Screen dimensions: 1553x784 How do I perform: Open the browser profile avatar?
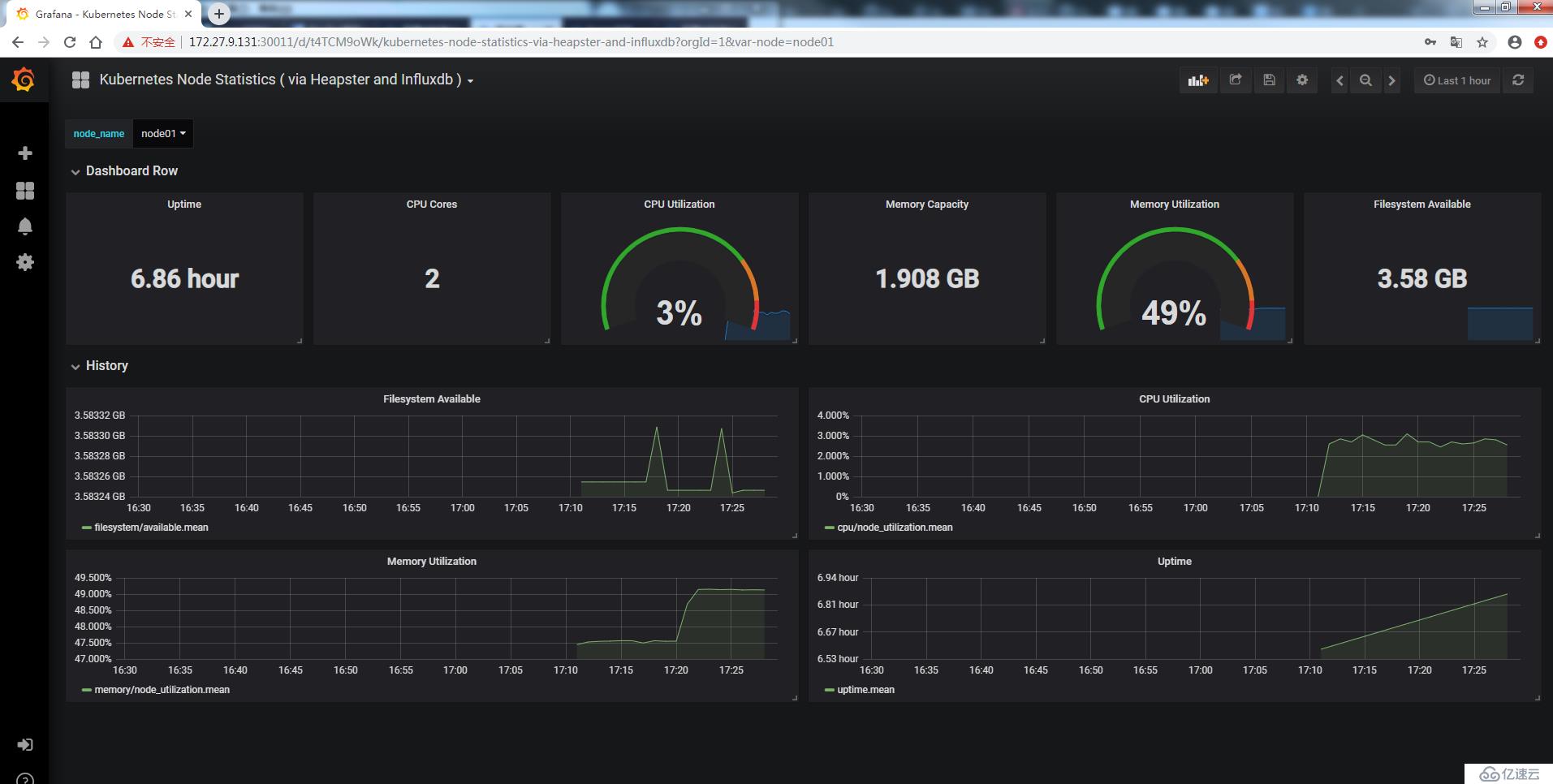click(1515, 42)
